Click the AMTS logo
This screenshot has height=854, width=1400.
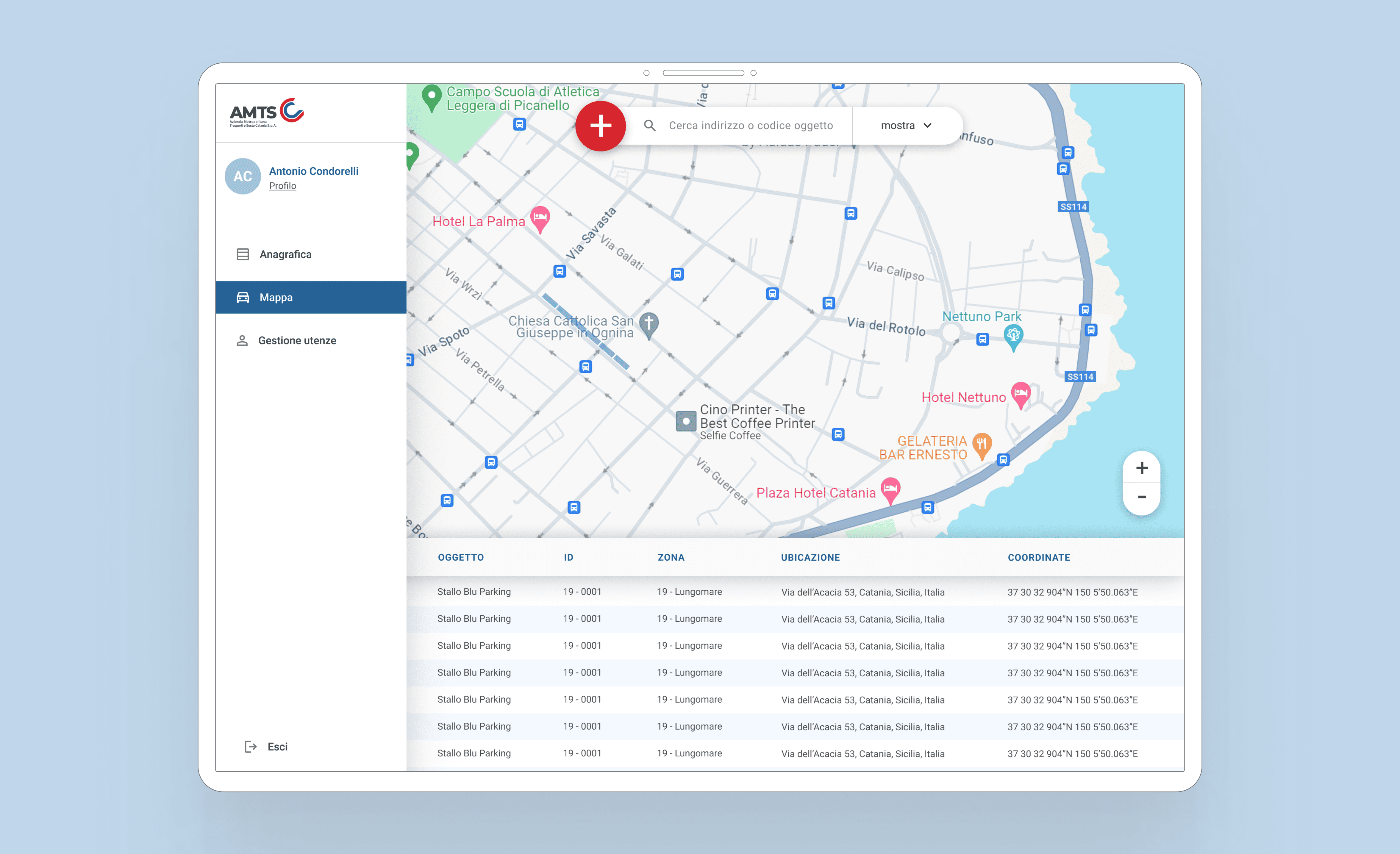pos(266,112)
